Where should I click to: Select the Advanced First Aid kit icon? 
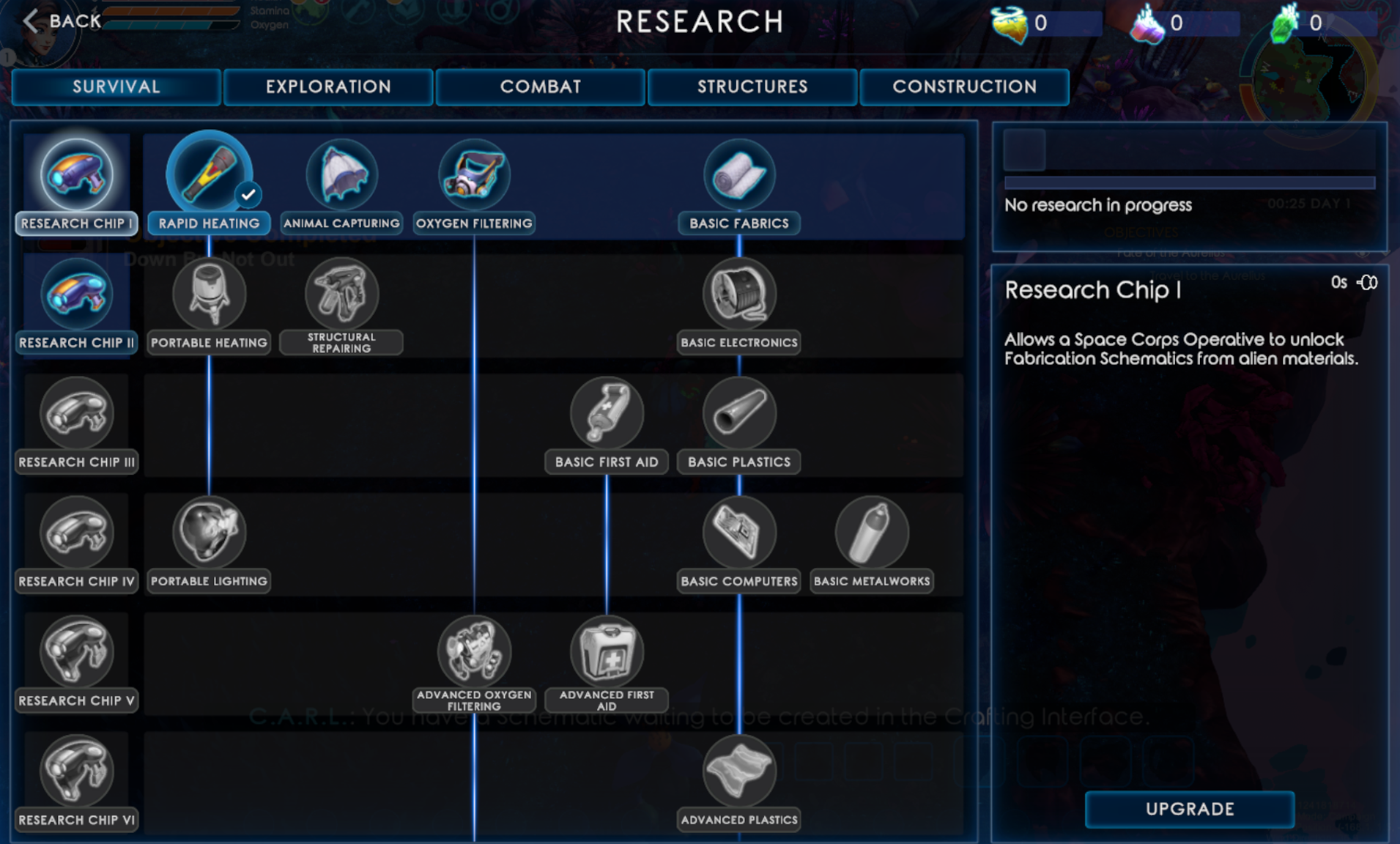pos(607,651)
